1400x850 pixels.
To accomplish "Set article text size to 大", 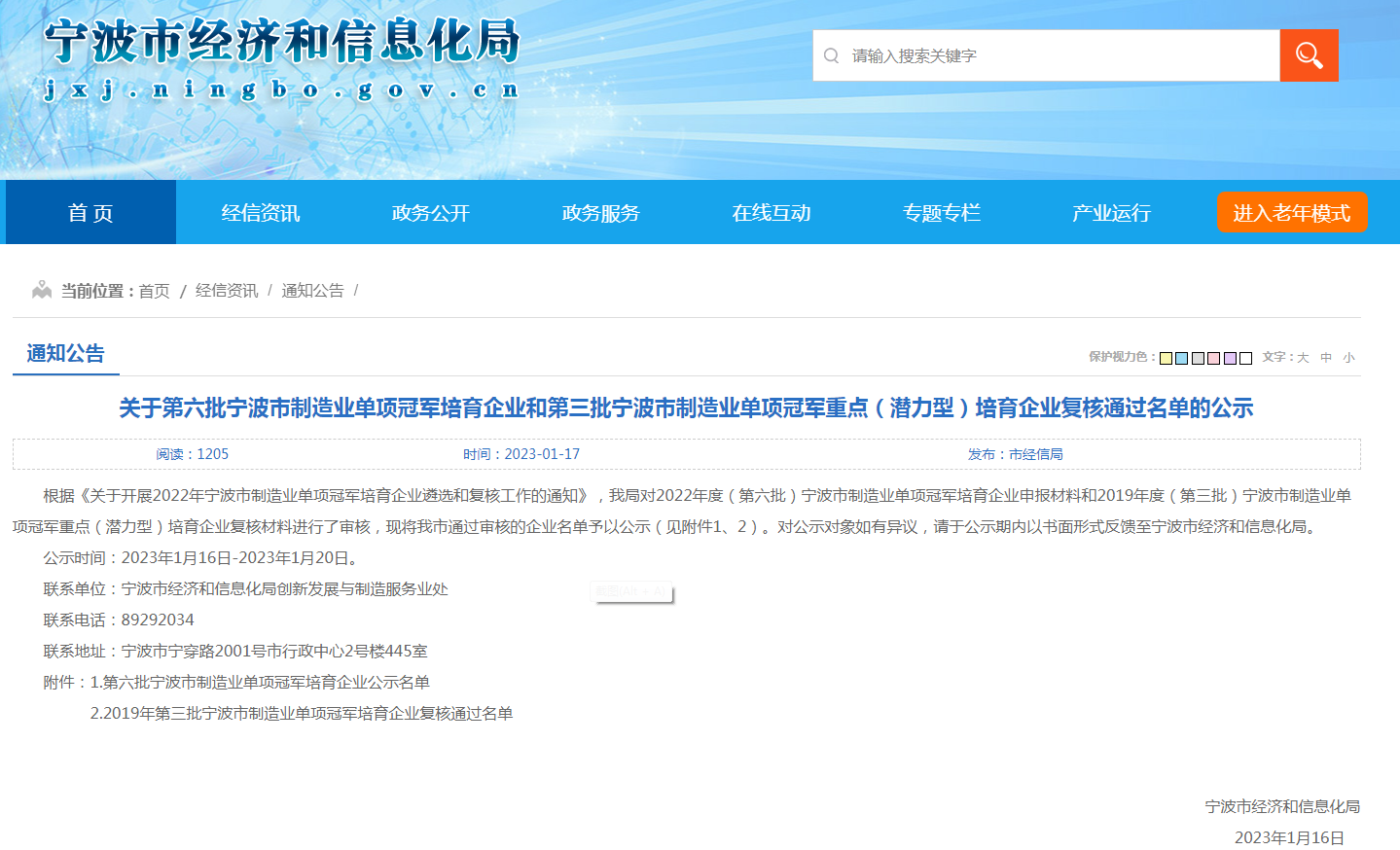I will point(1301,358).
